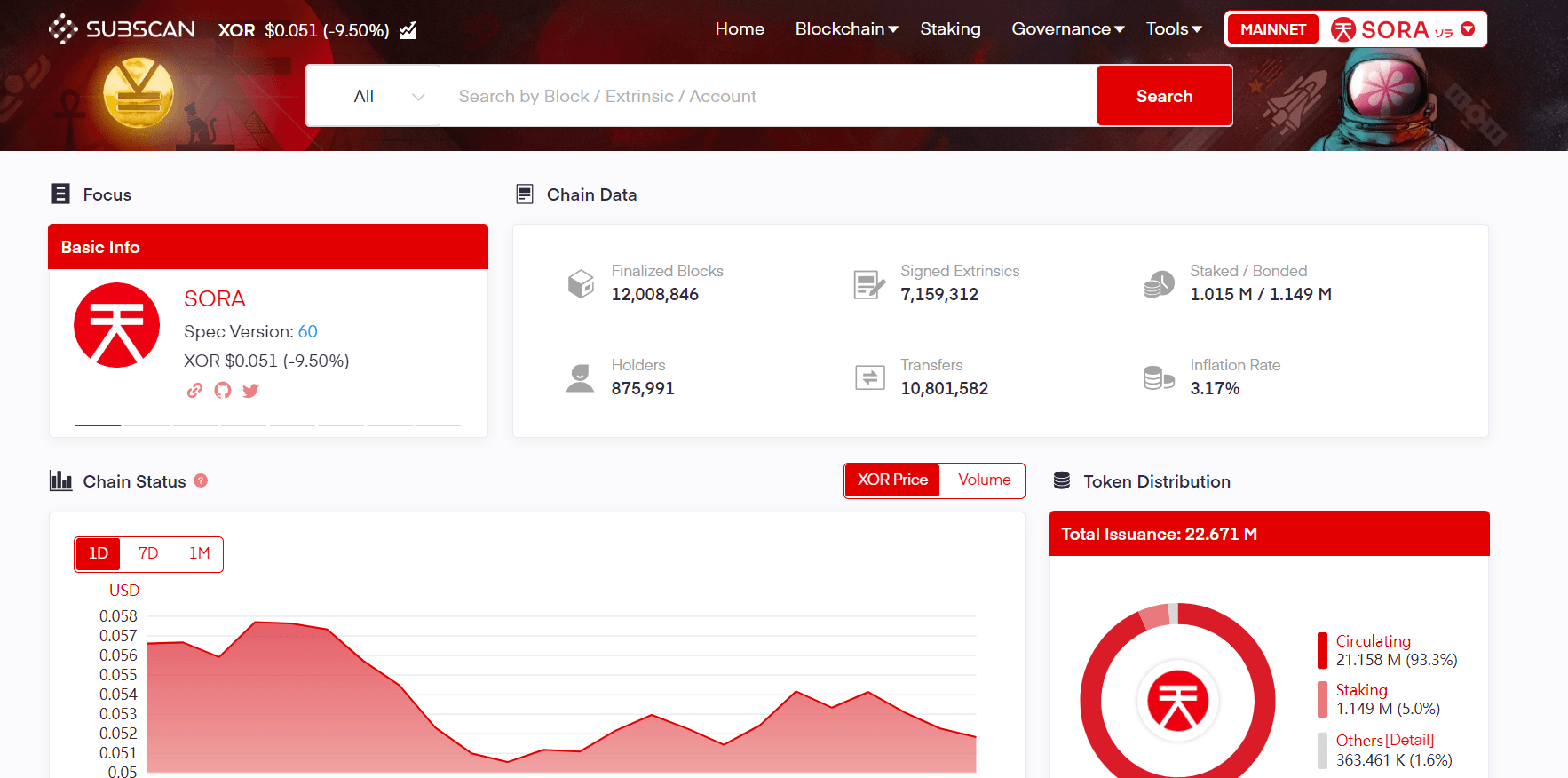
Task: Expand the Blockchain dropdown menu
Action: [x=846, y=29]
